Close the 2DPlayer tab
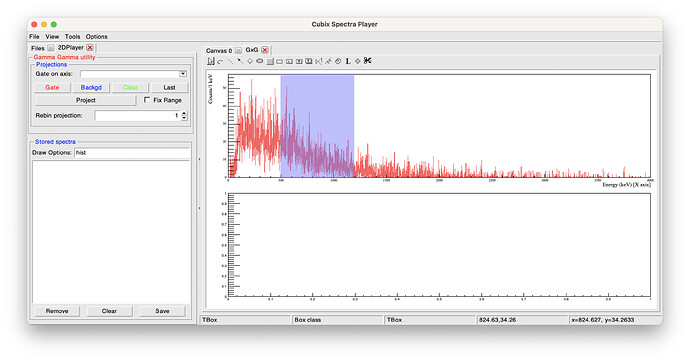This screenshot has width=690, height=361. [90, 48]
